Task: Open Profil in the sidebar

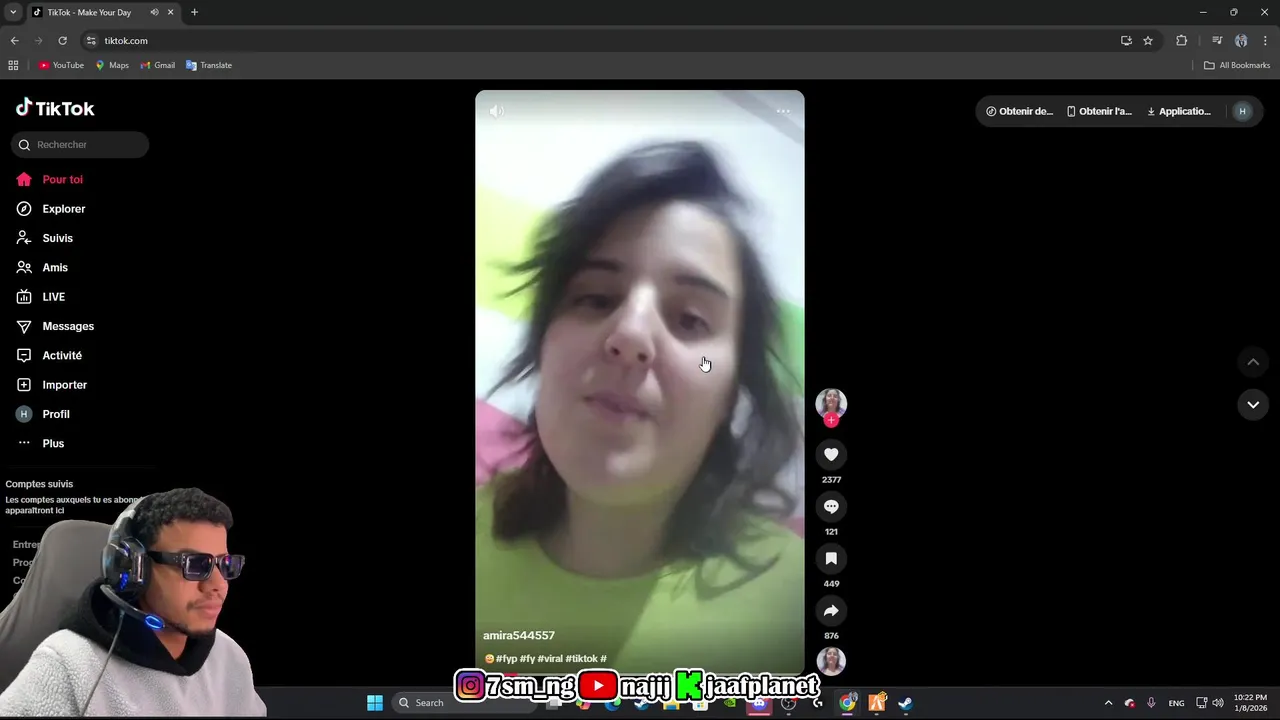Action: pos(43,414)
